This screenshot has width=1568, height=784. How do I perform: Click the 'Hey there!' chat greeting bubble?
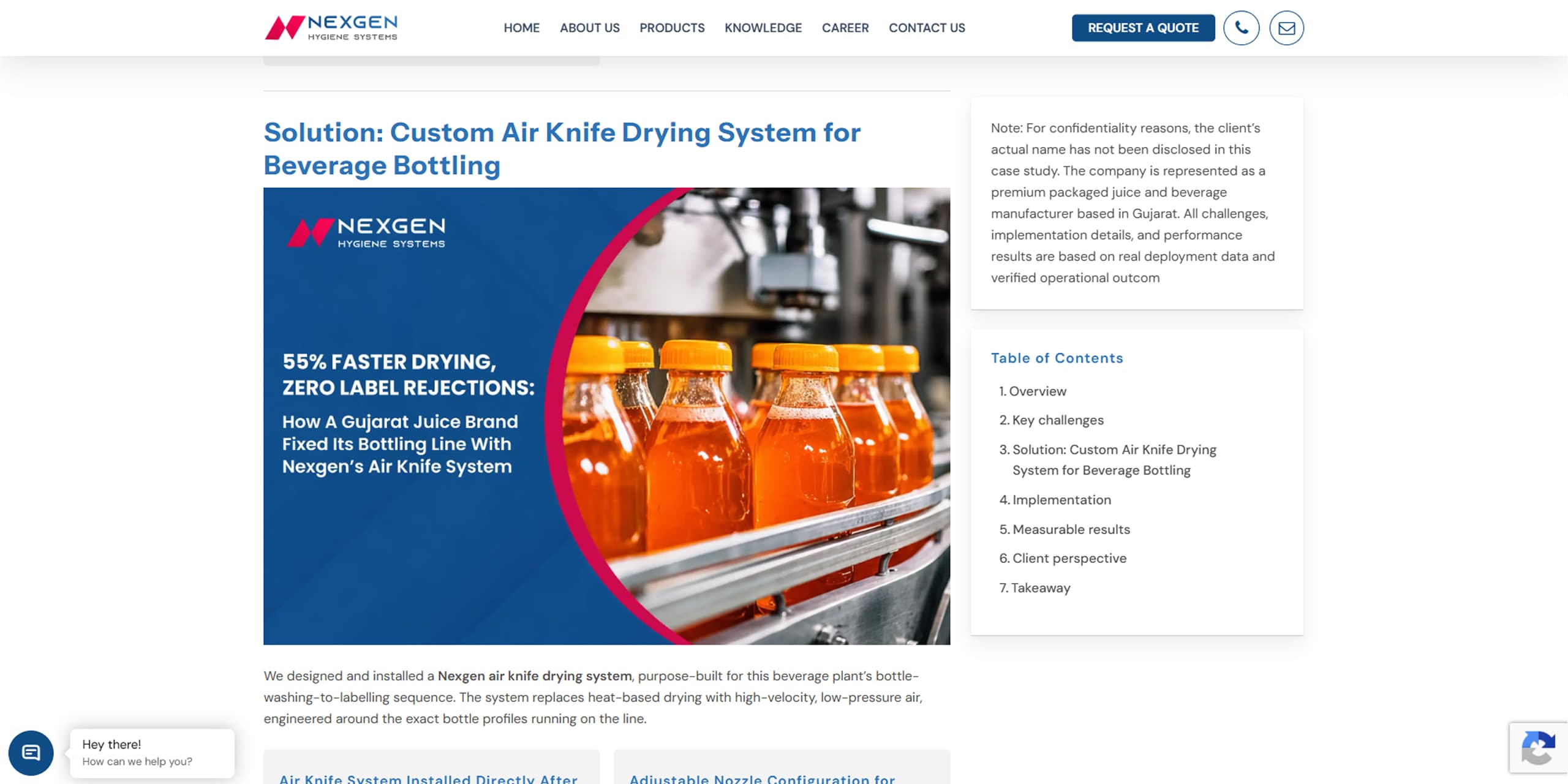tap(152, 753)
